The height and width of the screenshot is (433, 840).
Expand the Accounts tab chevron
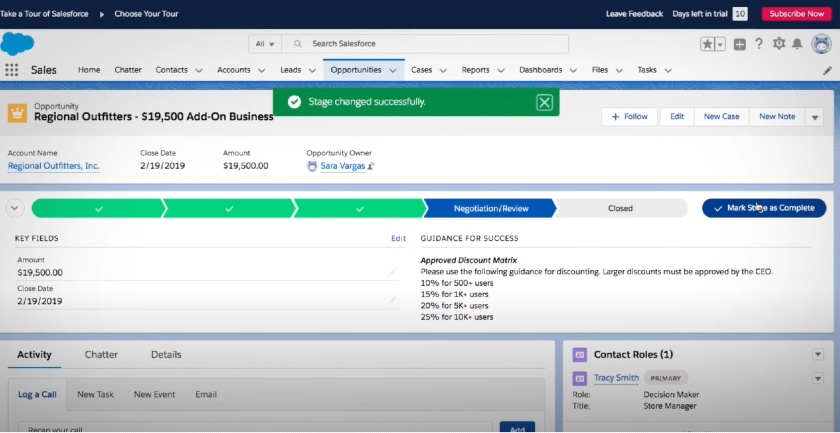[261, 70]
